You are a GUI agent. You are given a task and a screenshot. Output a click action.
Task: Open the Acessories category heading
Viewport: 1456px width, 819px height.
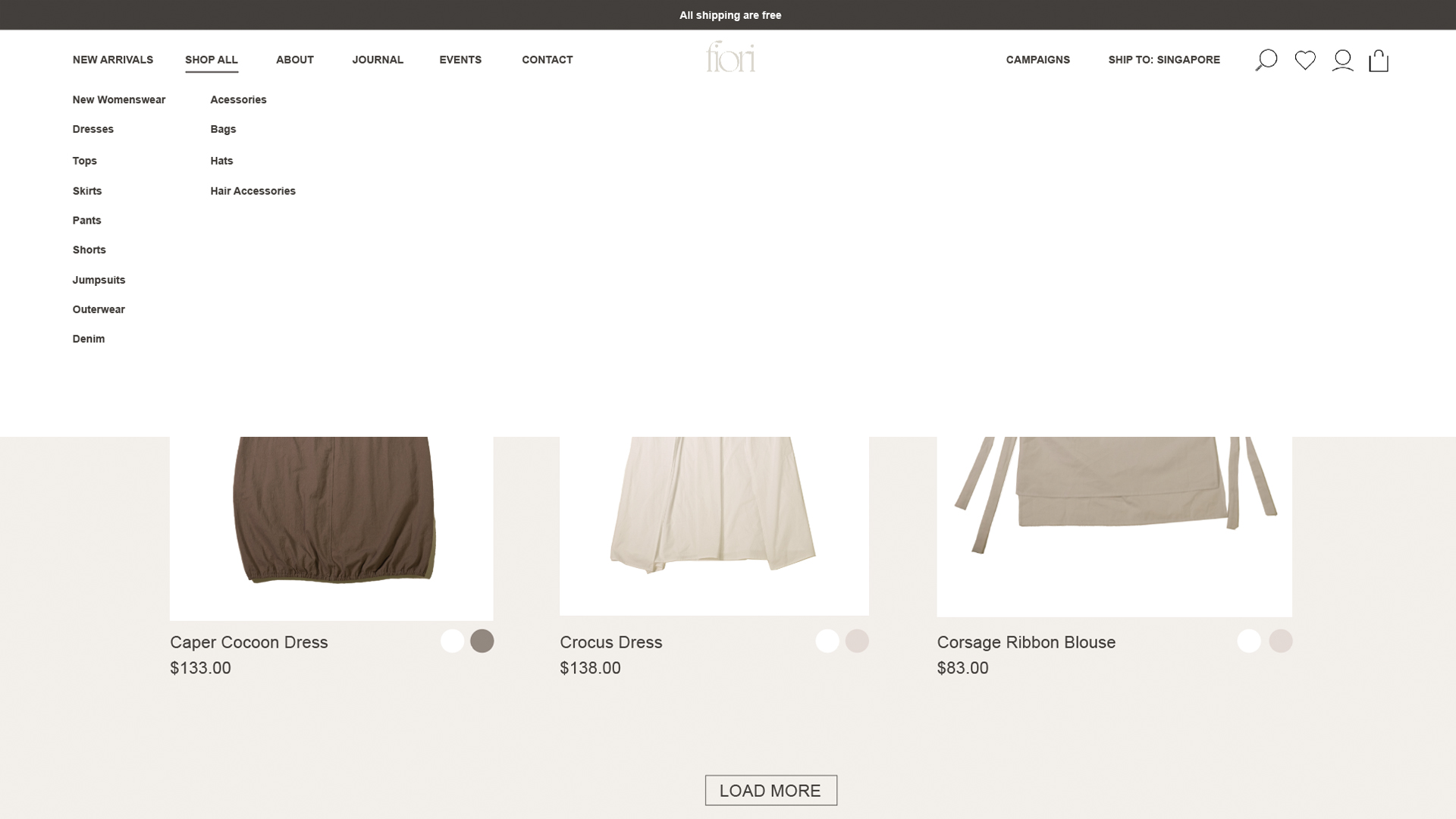238,99
